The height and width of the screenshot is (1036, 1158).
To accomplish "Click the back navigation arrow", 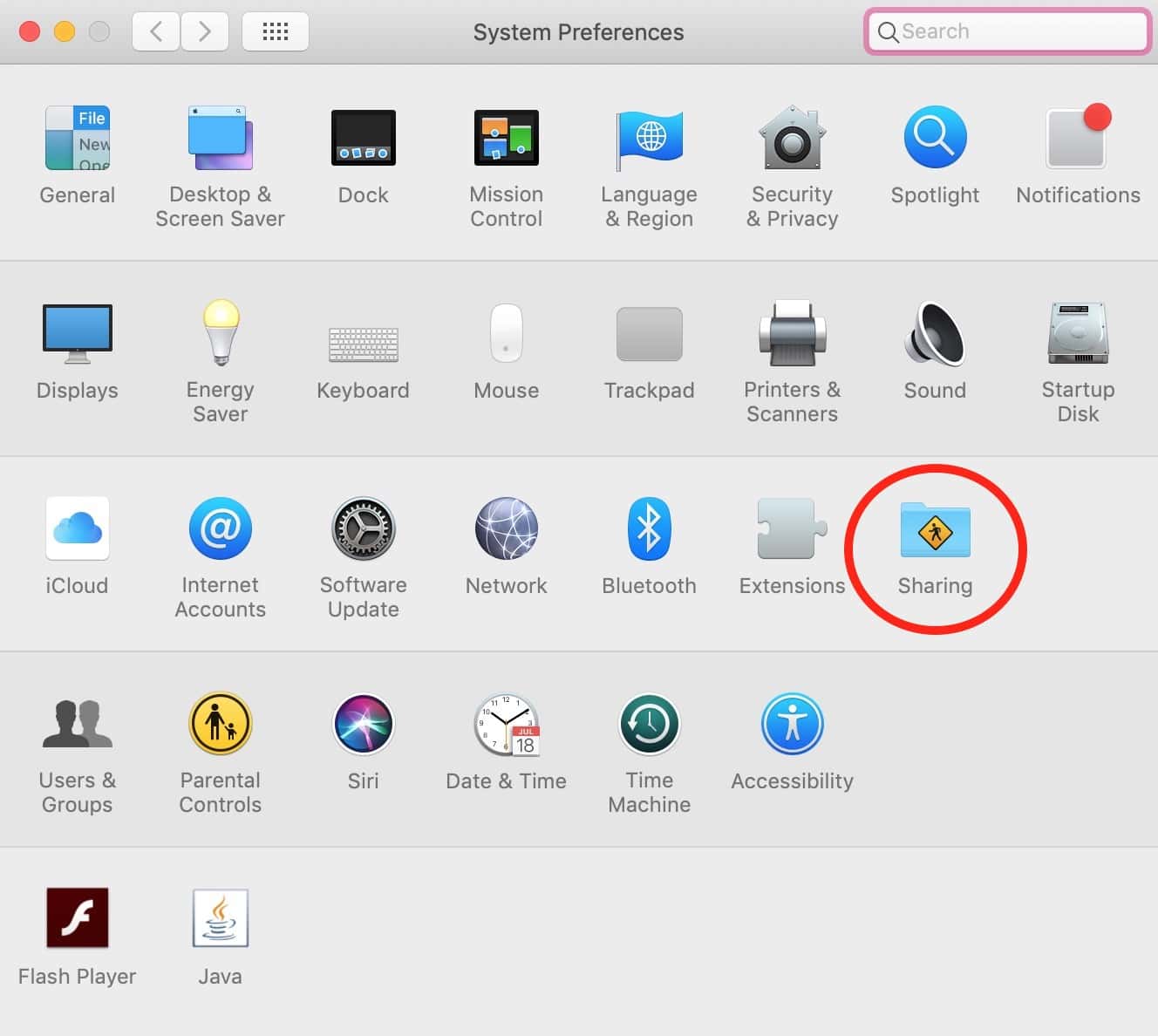I will (x=156, y=32).
